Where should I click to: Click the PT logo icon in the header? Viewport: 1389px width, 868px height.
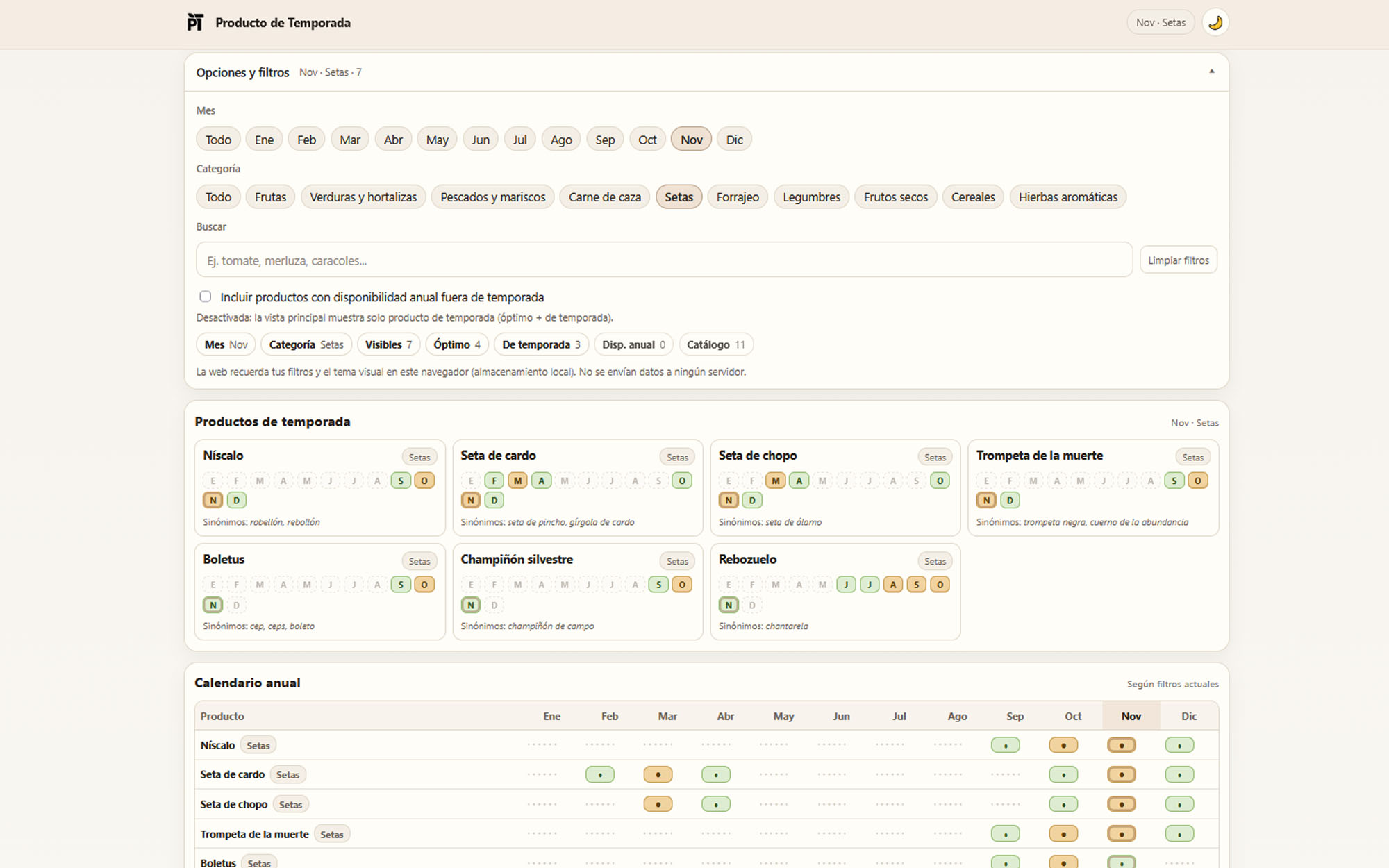[195, 22]
